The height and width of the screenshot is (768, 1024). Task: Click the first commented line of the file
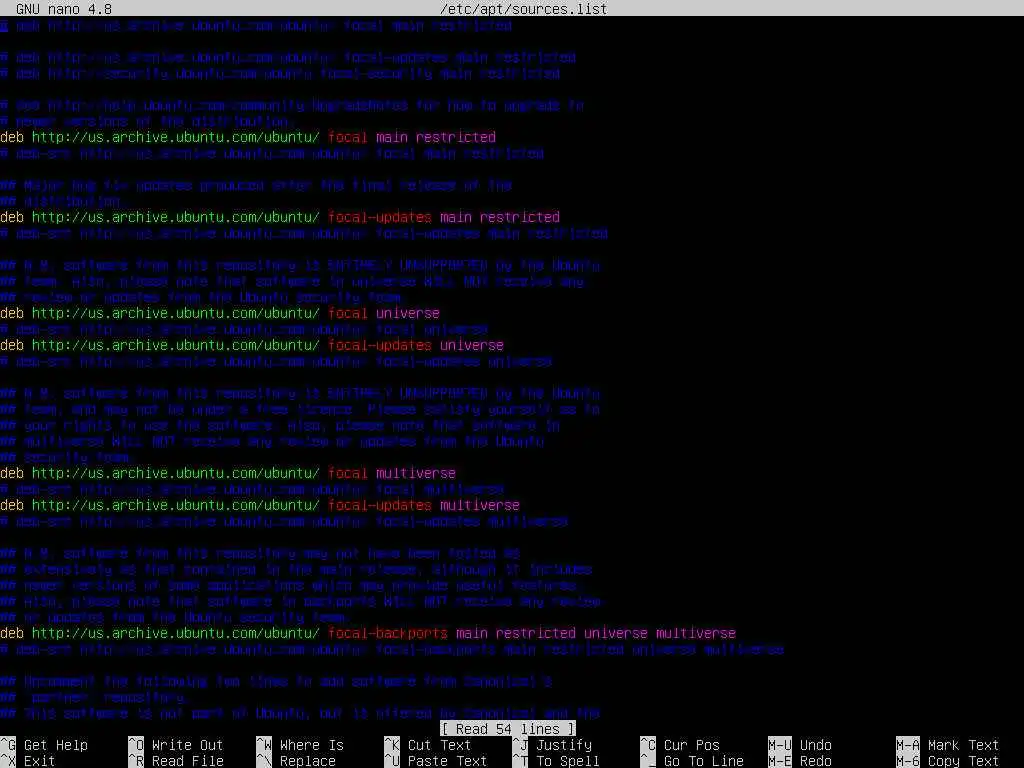click(x=256, y=25)
